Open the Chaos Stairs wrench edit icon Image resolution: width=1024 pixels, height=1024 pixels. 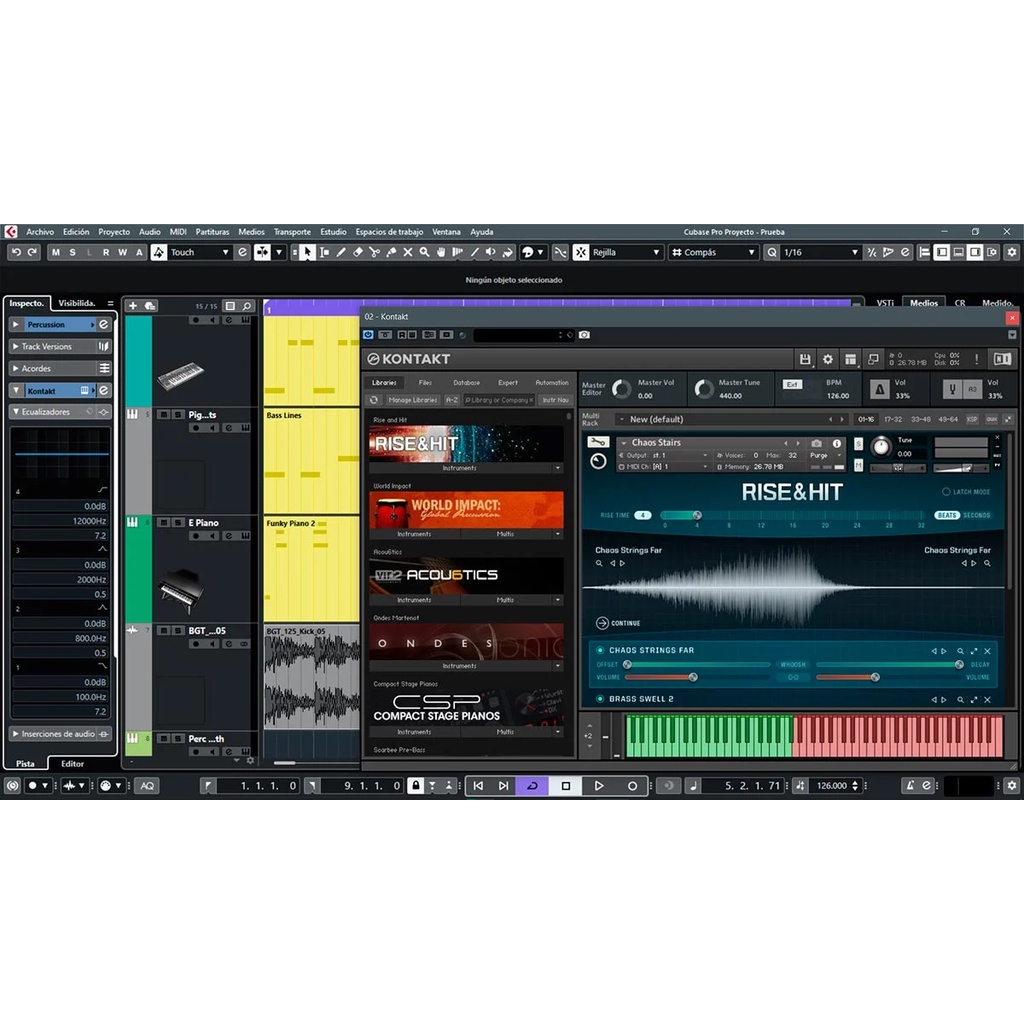(x=598, y=442)
